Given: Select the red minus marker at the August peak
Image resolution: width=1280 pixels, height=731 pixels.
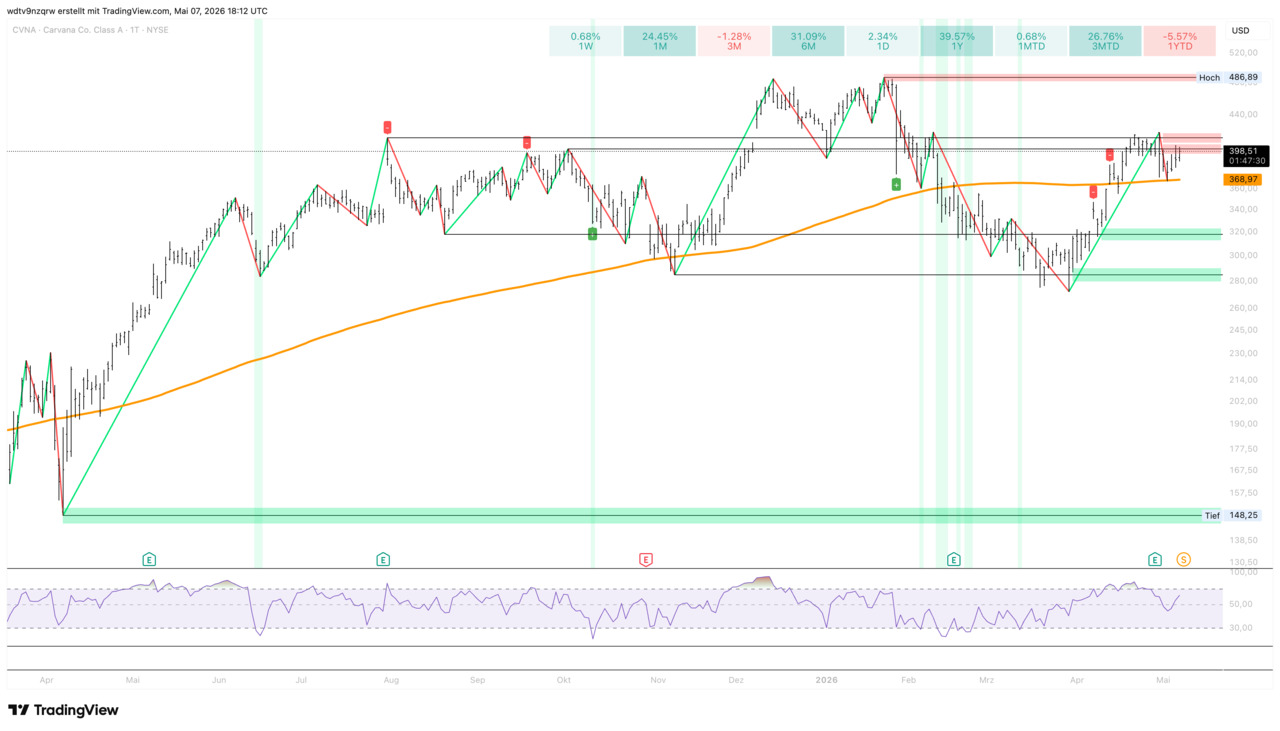Looking at the screenshot, I should pos(387,127).
